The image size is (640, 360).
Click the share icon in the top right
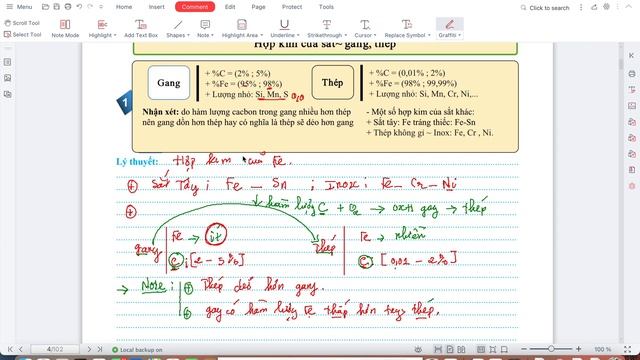[x=594, y=7]
